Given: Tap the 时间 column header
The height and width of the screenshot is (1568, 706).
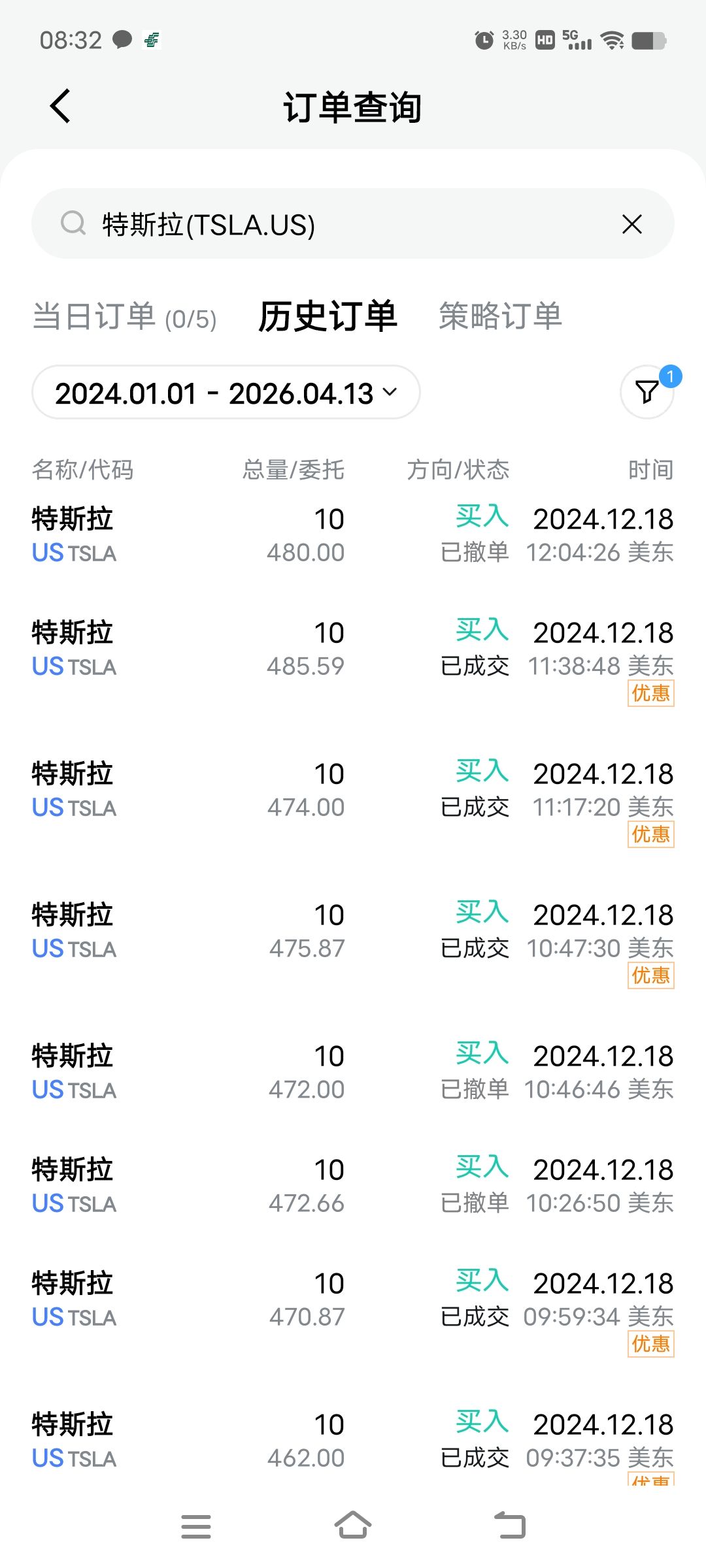Looking at the screenshot, I should [650, 470].
